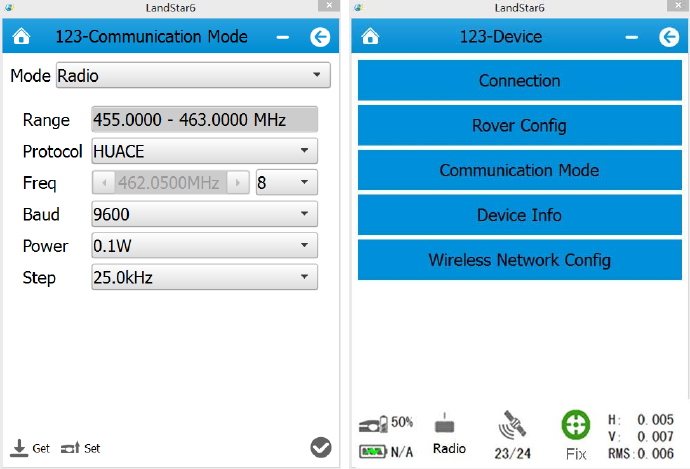Click the green Fix status icon
The image size is (690, 469).
click(x=575, y=424)
